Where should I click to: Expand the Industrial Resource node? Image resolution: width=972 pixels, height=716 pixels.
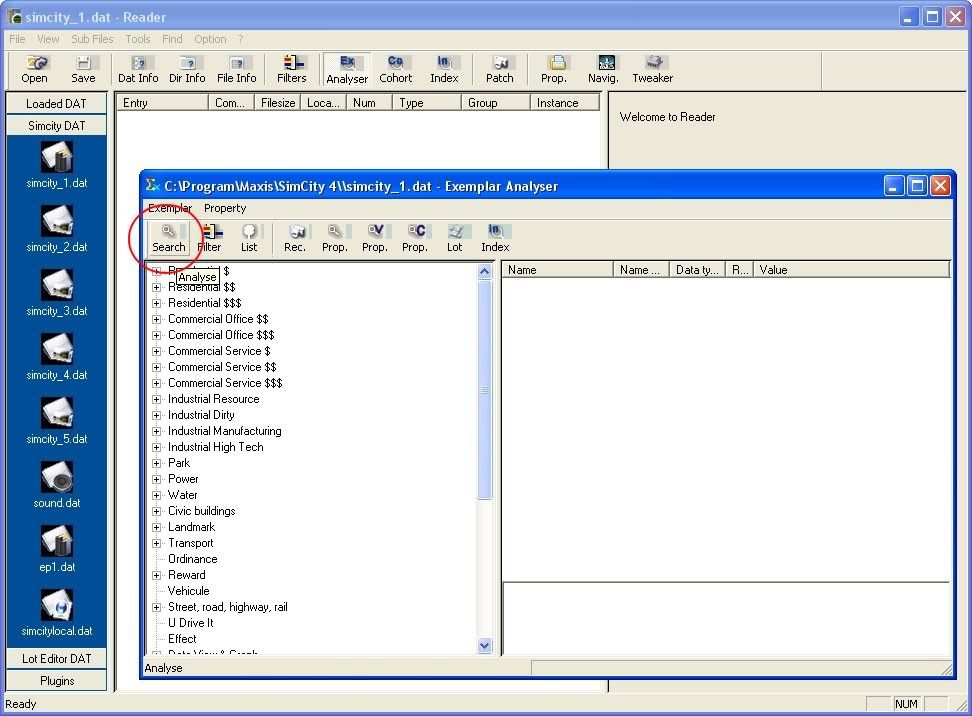point(156,399)
